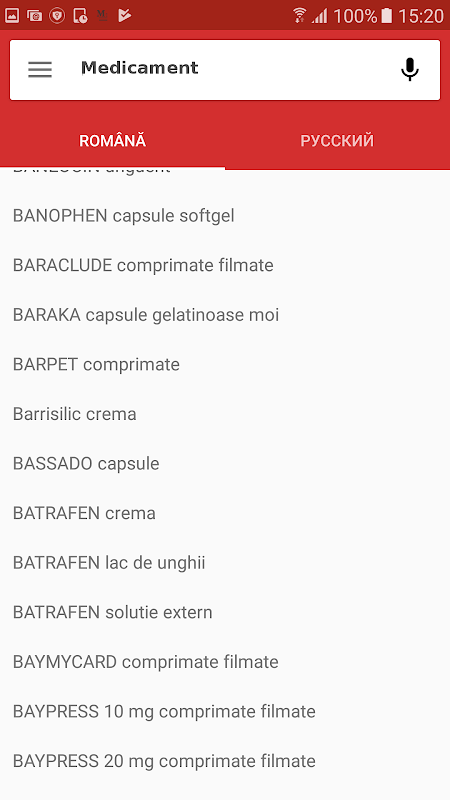Screen dimensions: 450x800
Task: Open the hamburger navigation menu
Action: click(x=40, y=69)
